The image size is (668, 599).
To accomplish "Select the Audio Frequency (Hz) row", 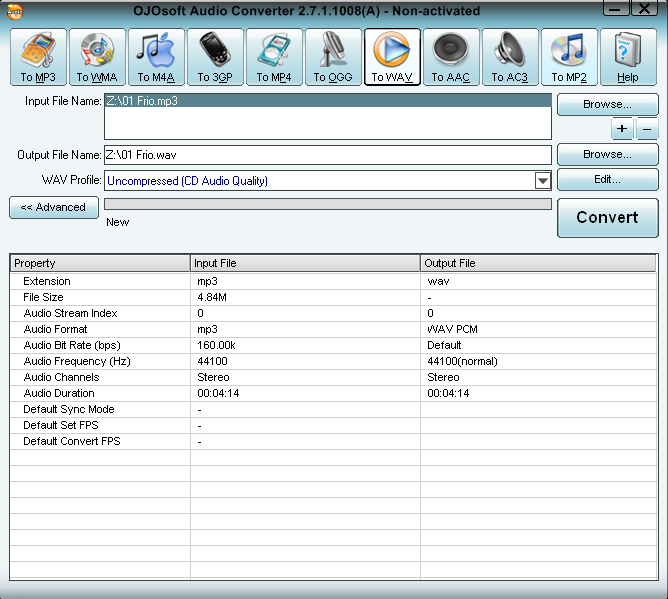I will pyautogui.click(x=333, y=361).
